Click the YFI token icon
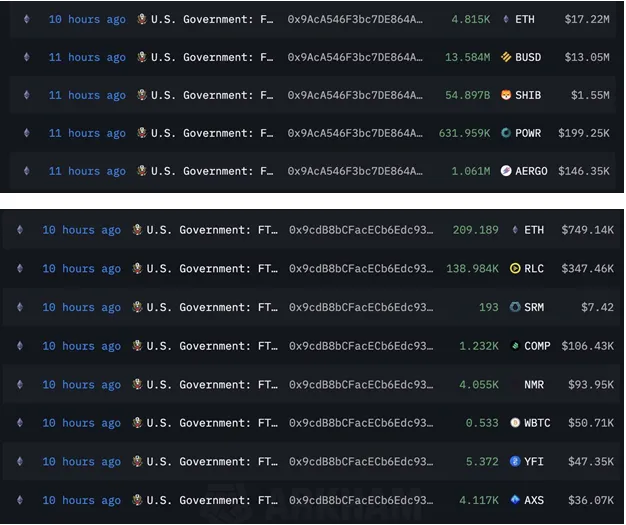 point(515,462)
